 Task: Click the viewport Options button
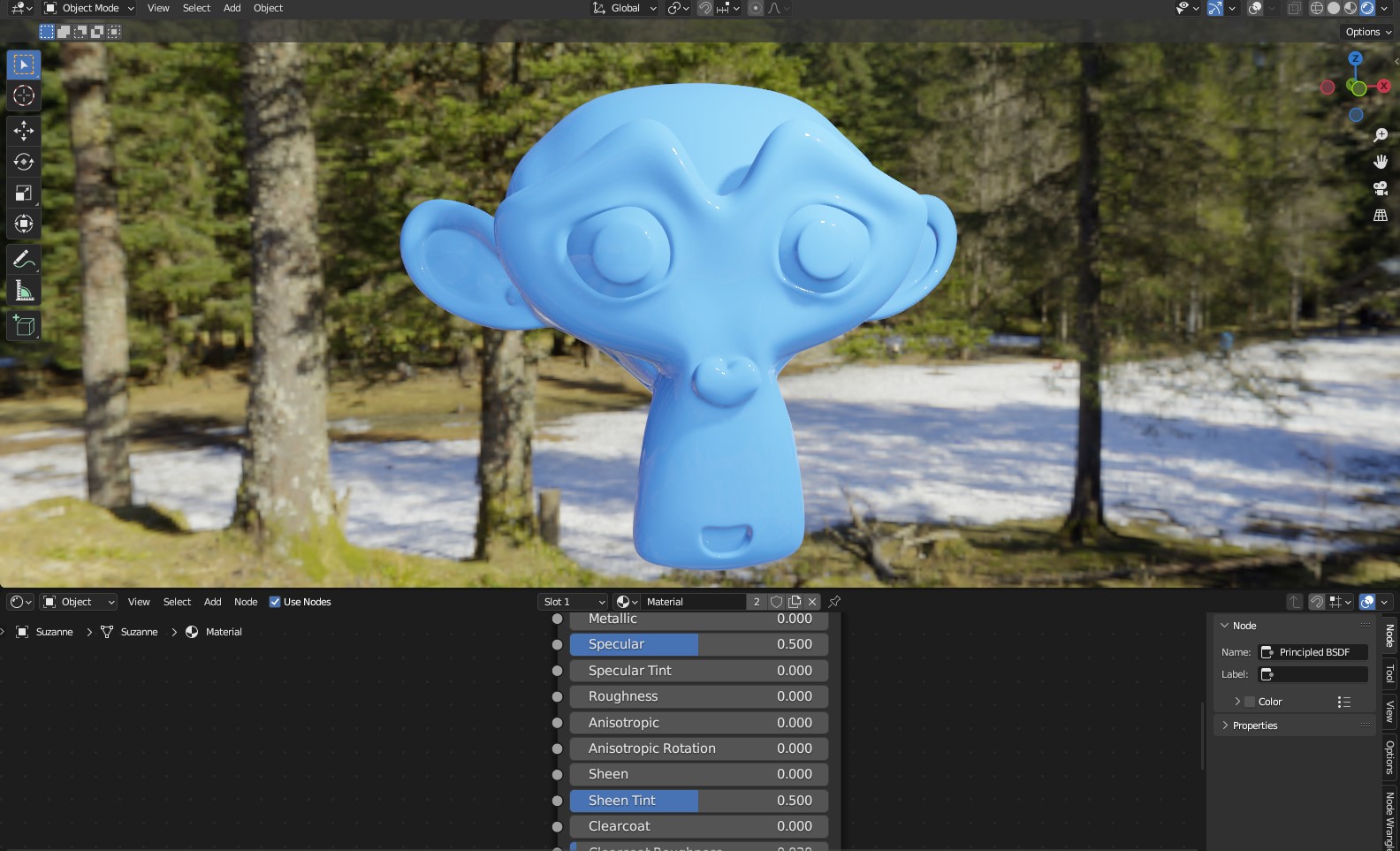click(1367, 32)
